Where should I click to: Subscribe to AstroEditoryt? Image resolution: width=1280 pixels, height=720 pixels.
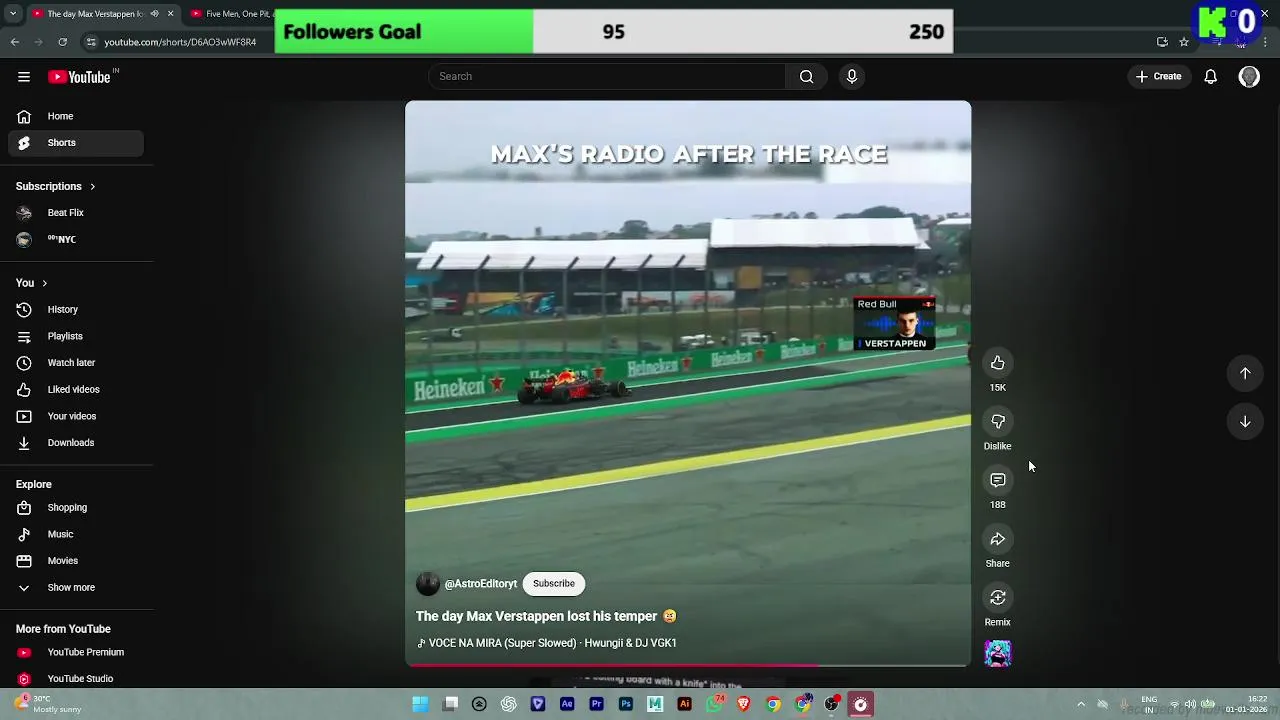(554, 584)
